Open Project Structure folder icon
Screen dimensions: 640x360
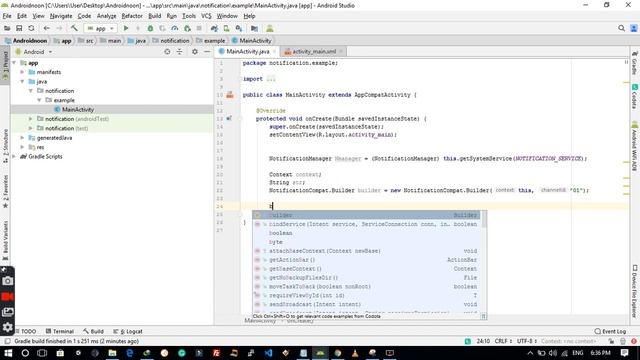pos(254,28)
